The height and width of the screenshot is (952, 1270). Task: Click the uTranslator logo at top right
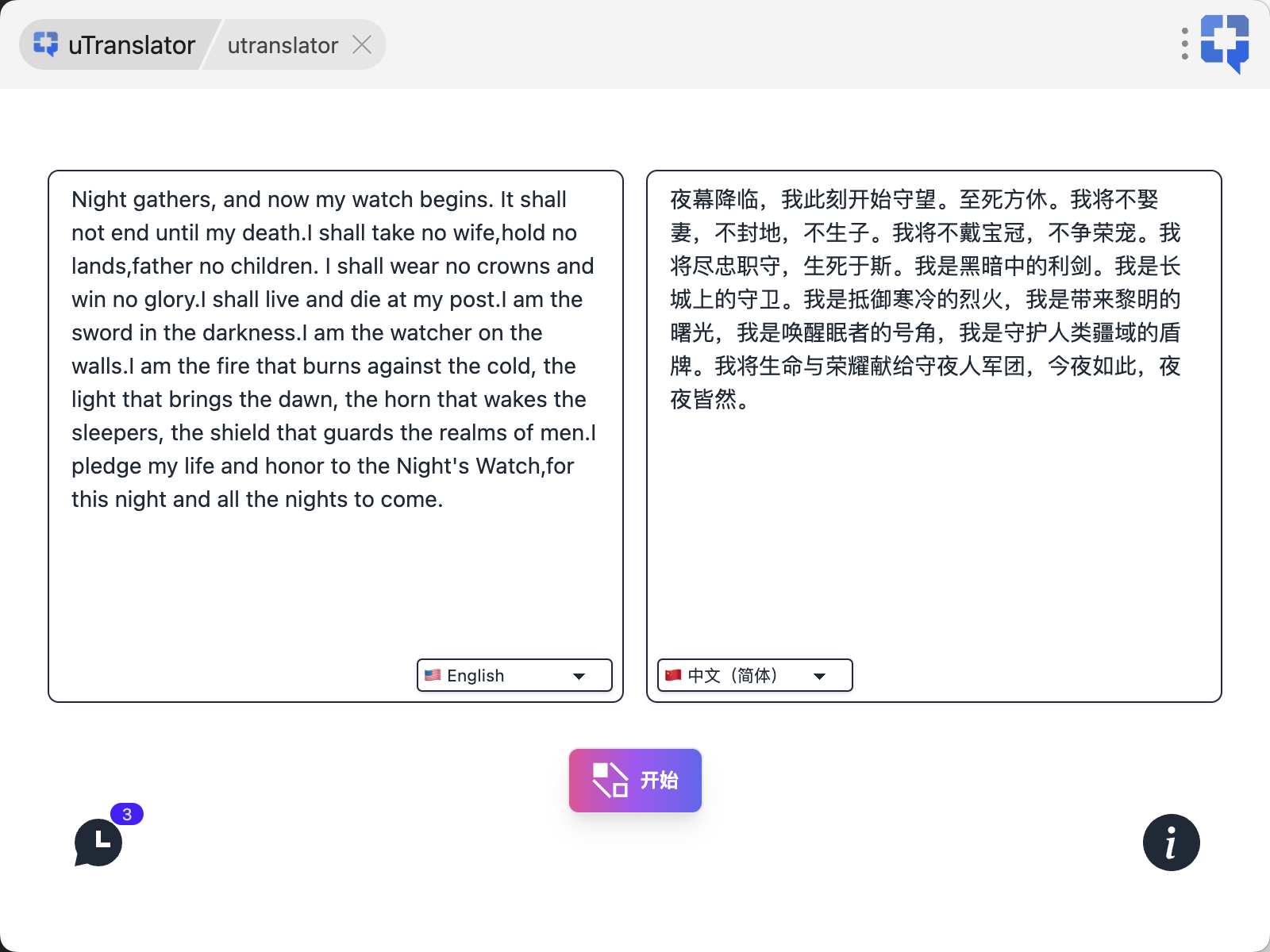pyautogui.click(x=1225, y=44)
